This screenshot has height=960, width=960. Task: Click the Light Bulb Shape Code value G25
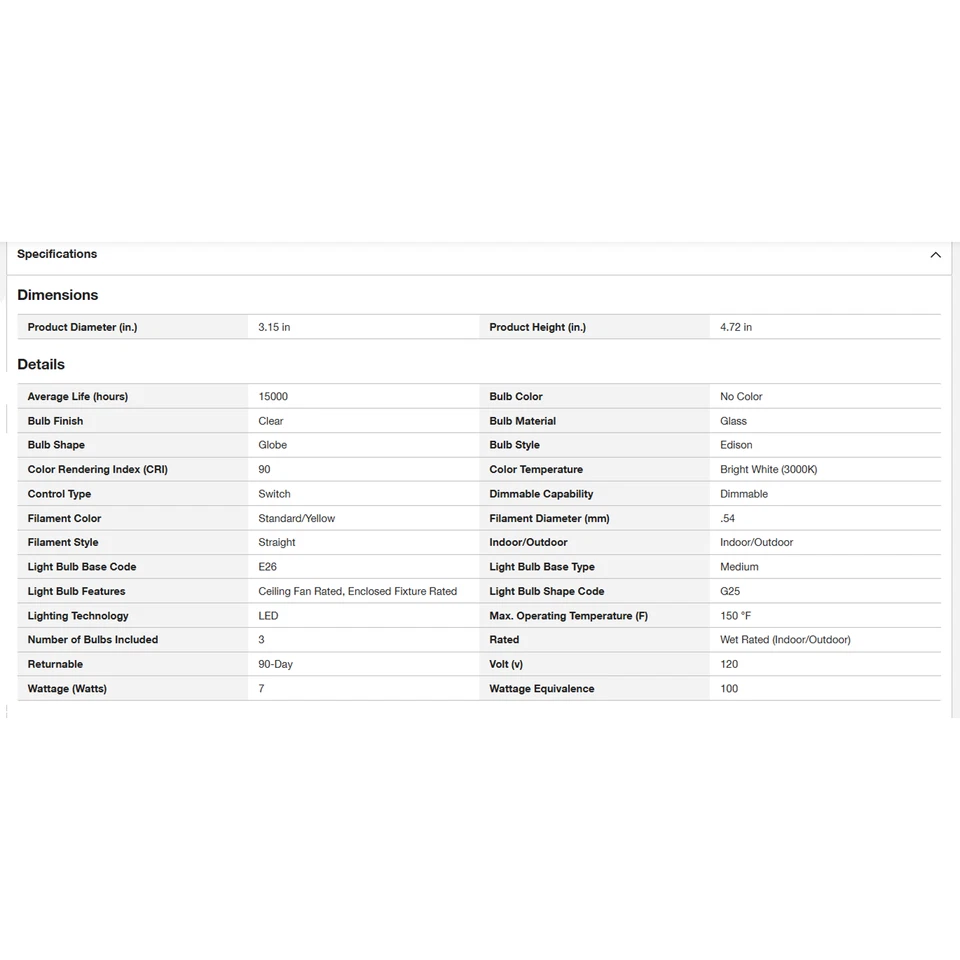[x=730, y=591]
